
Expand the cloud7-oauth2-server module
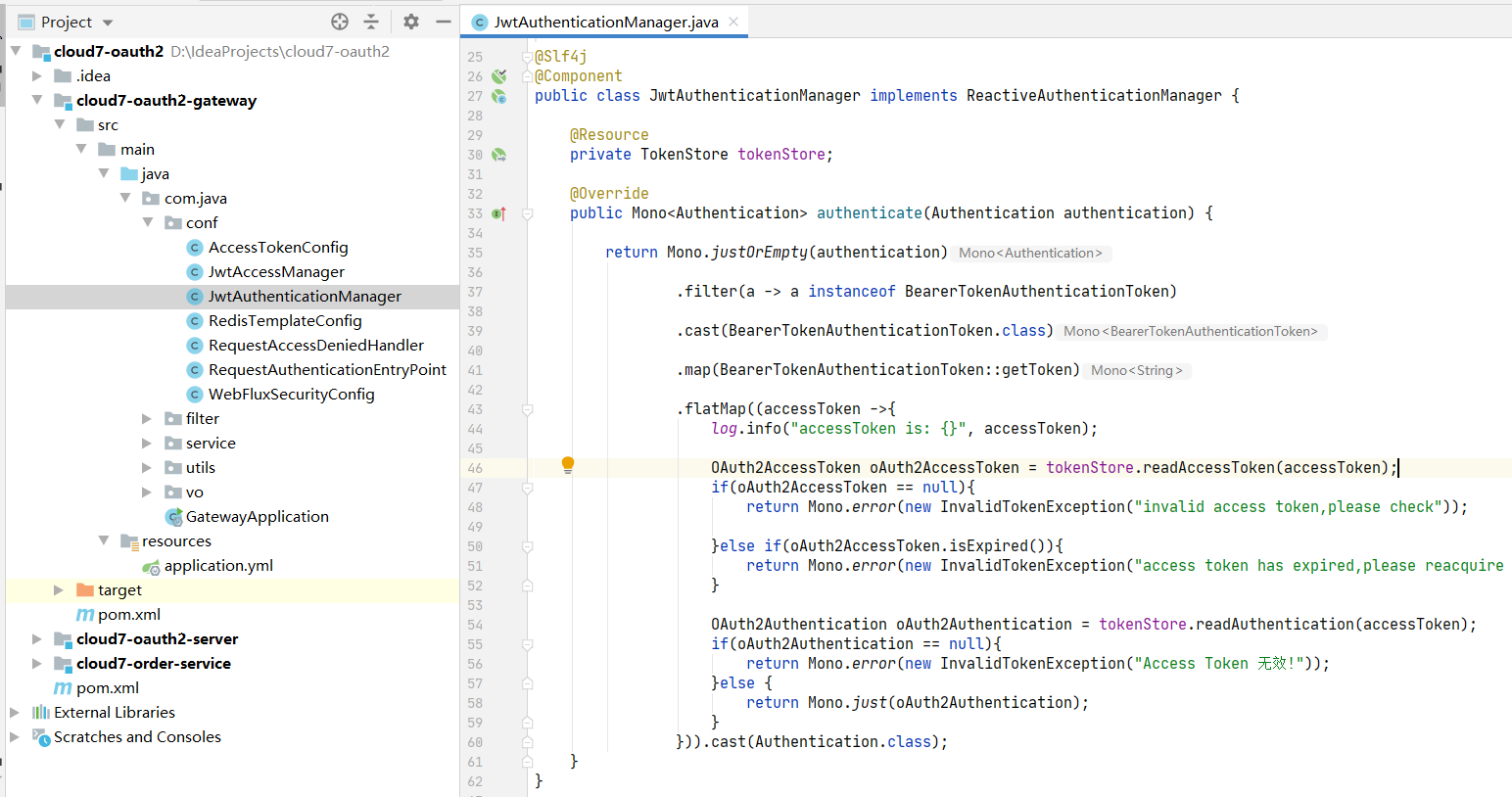[x=37, y=638]
